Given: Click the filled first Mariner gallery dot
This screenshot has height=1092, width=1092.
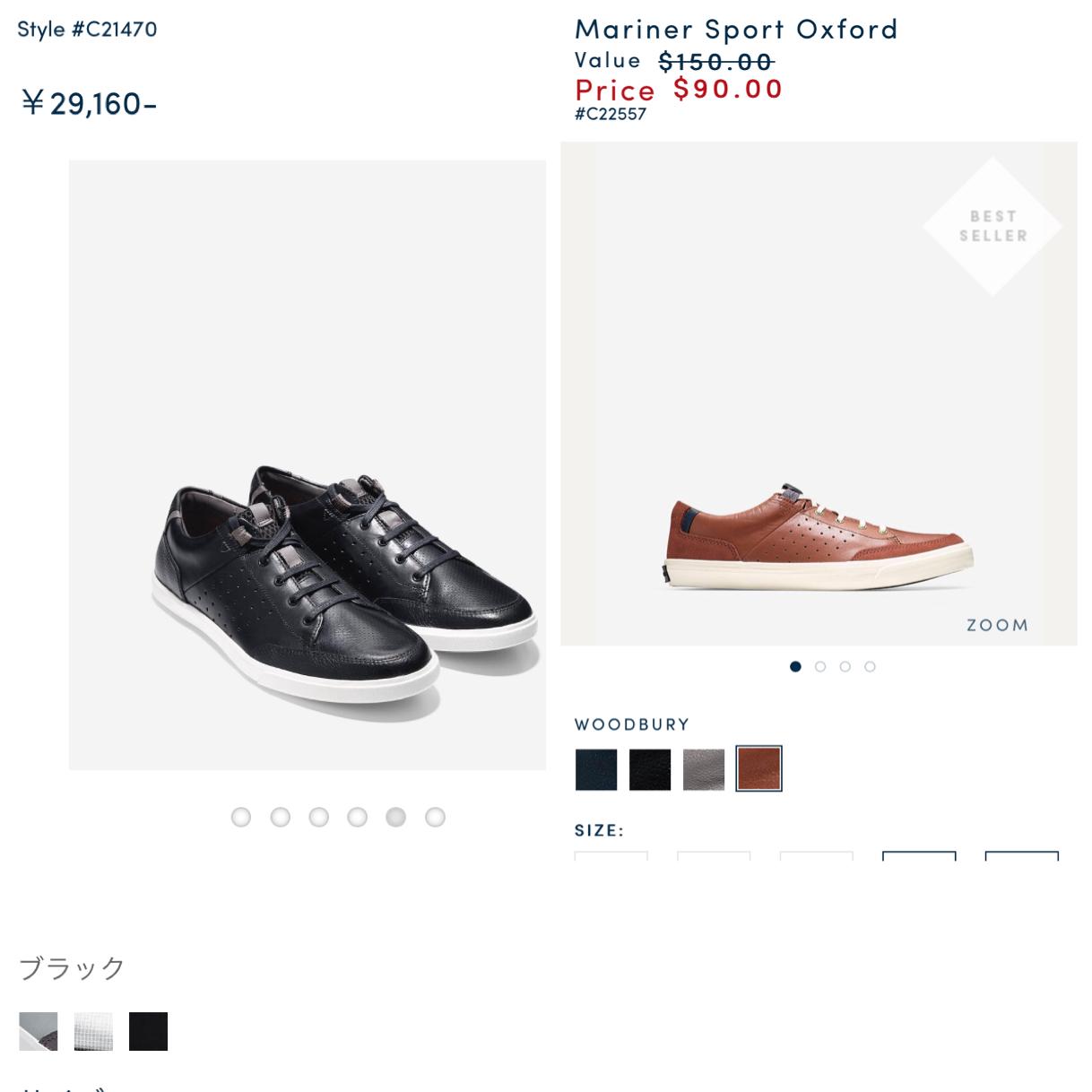Looking at the screenshot, I should [795, 666].
